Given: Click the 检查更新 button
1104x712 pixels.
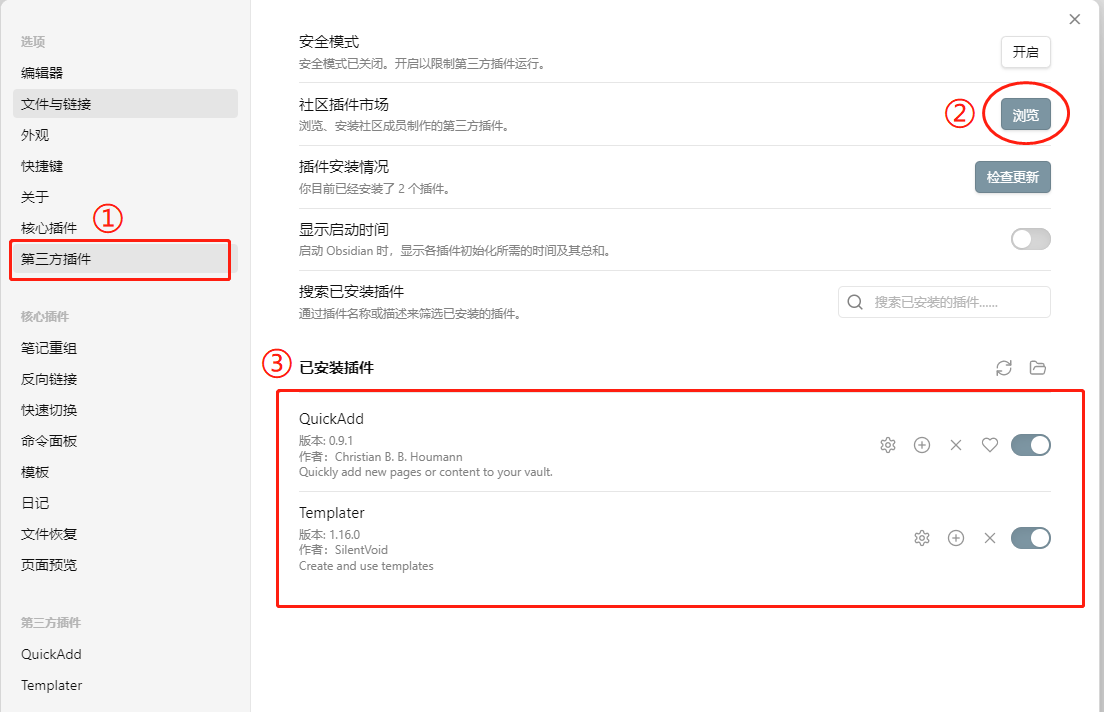Looking at the screenshot, I should pyautogui.click(x=1012, y=177).
